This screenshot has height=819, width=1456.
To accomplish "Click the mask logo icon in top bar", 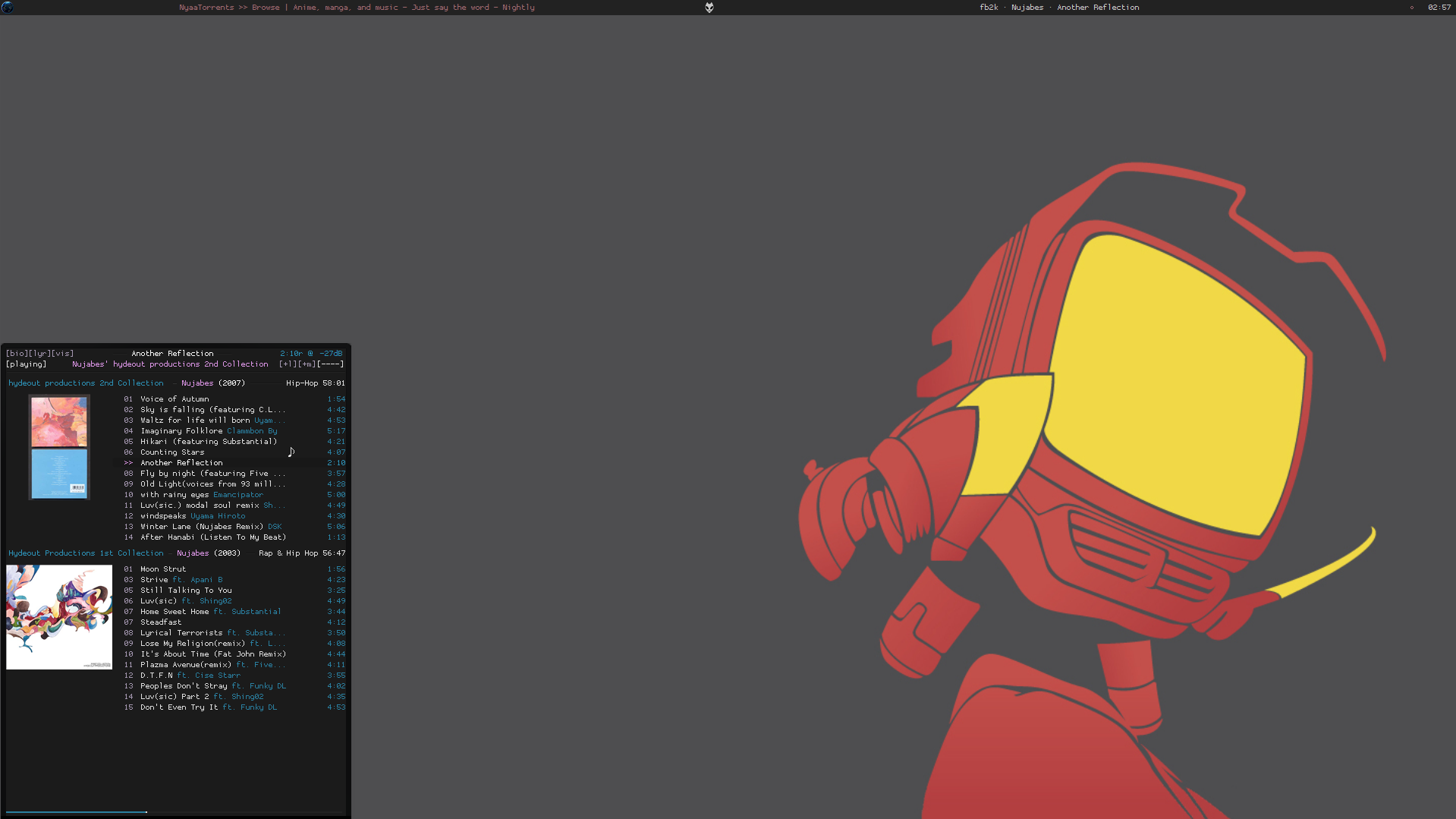I will (709, 8).
